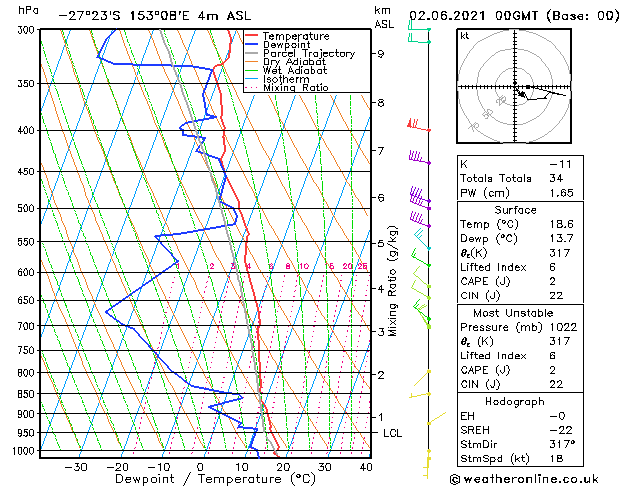The height and width of the screenshot is (486, 629).
Task: Click the 'Temperature' legend label
Action: [x=296, y=36]
